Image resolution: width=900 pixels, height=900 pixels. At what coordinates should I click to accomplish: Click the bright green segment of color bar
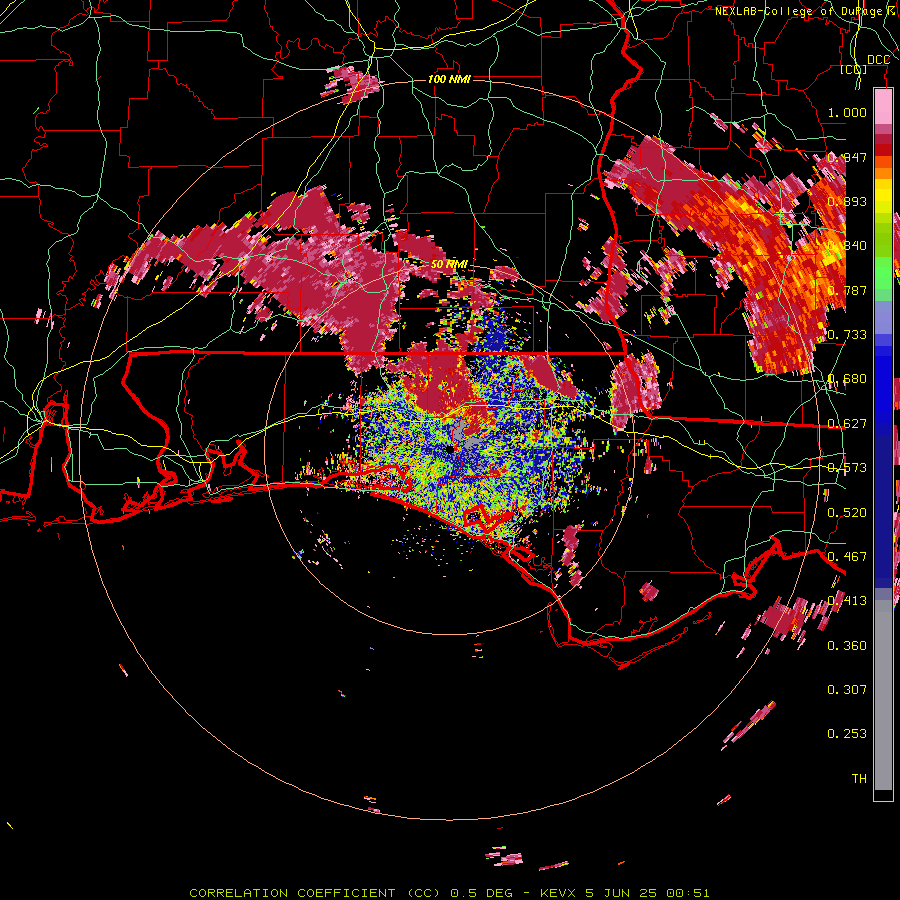883,273
